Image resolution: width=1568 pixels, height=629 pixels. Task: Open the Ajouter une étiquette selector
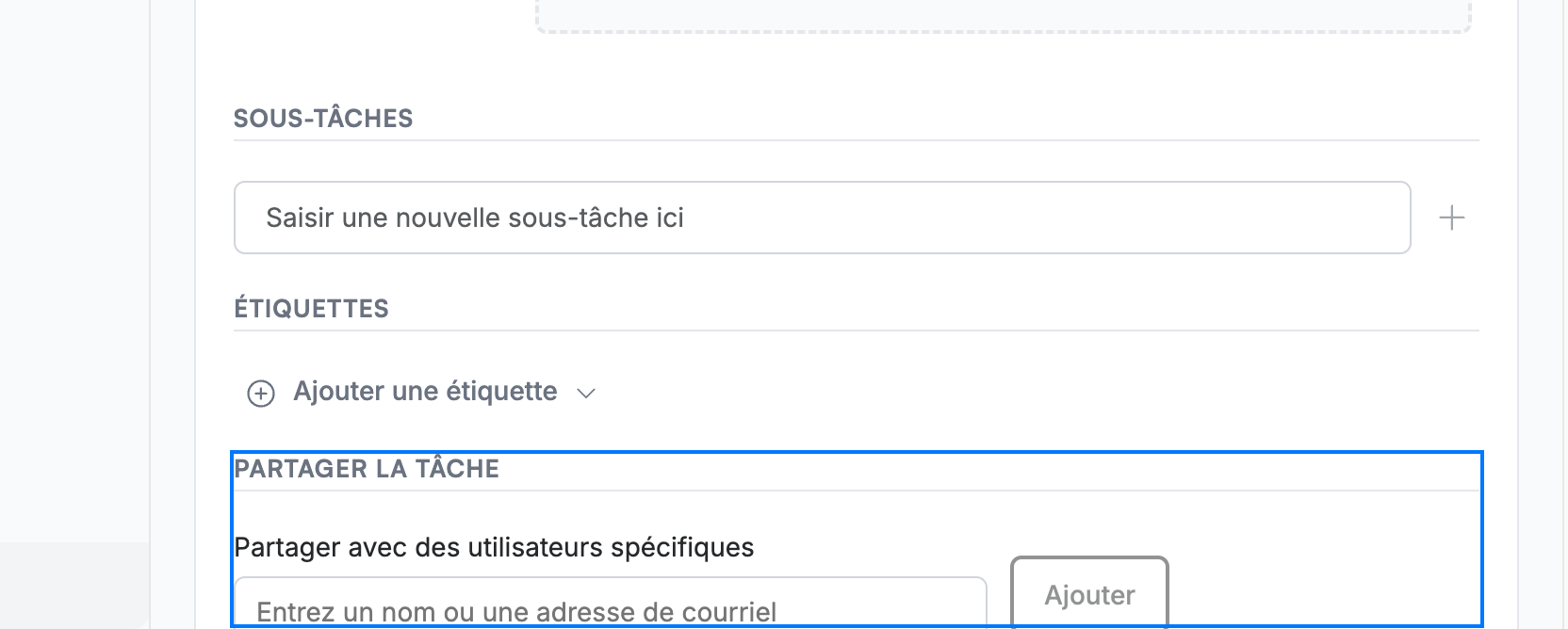tap(421, 392)
